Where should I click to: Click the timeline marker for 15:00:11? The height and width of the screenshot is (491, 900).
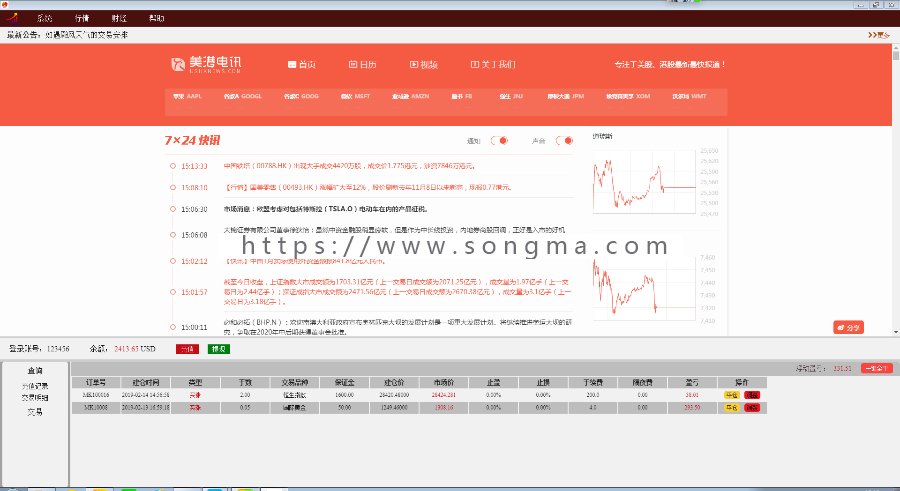click(173, 327)
